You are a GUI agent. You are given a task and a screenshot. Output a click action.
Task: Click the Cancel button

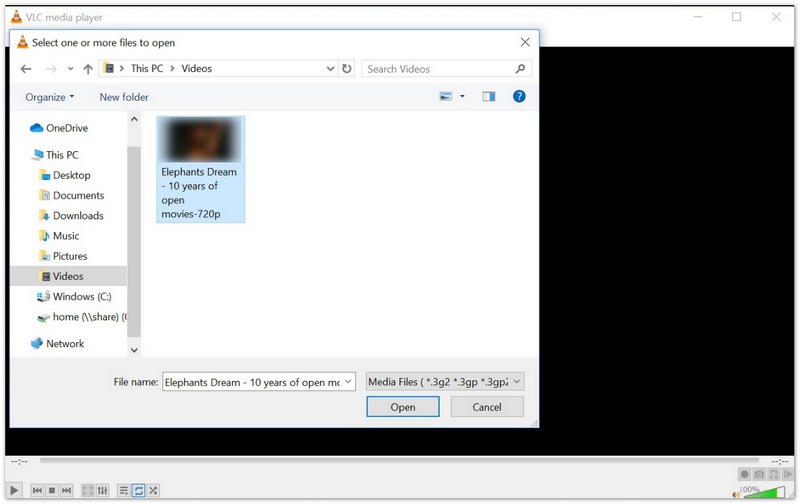[487, 407]
